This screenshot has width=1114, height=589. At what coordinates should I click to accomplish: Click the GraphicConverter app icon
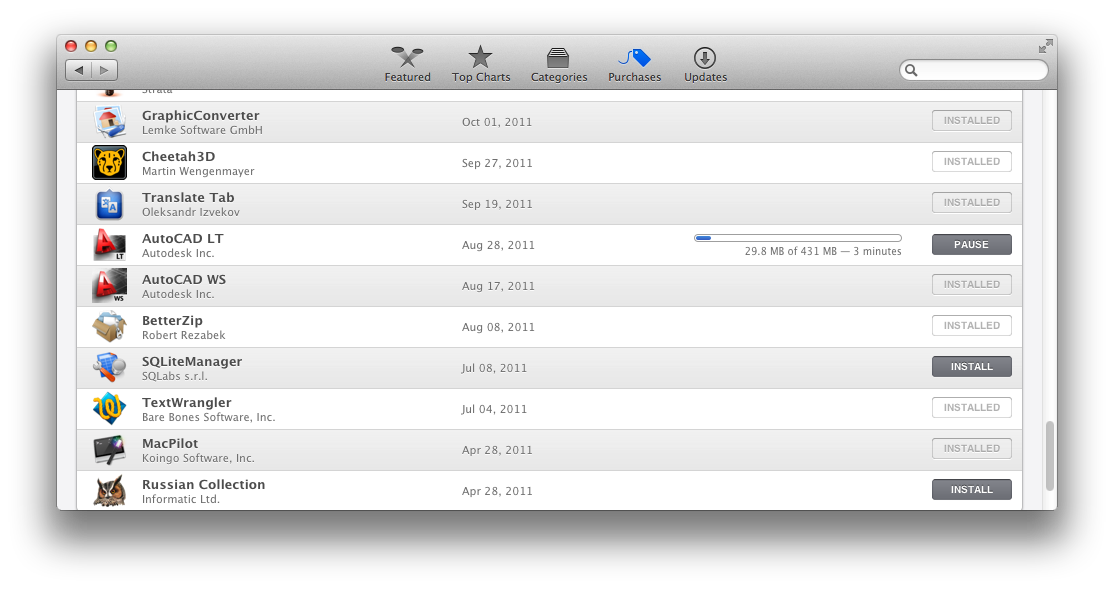click(x=109, y=121)
